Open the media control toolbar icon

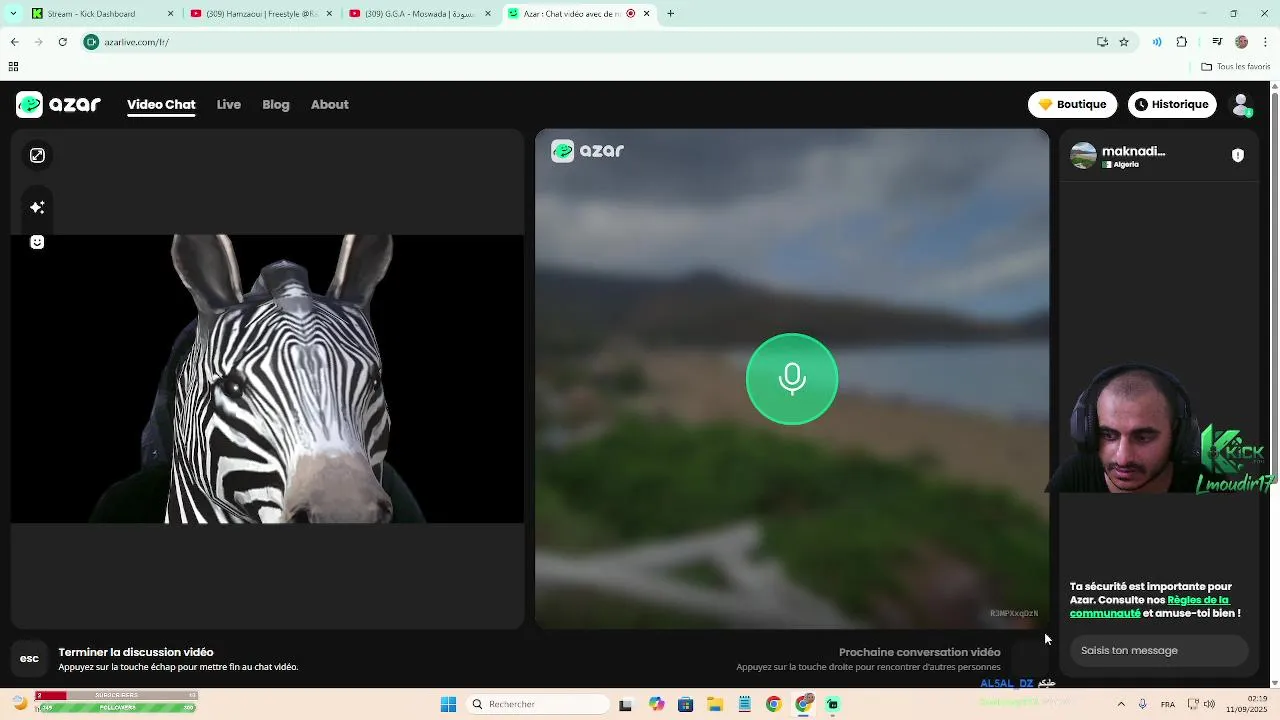click(1217, 42)
